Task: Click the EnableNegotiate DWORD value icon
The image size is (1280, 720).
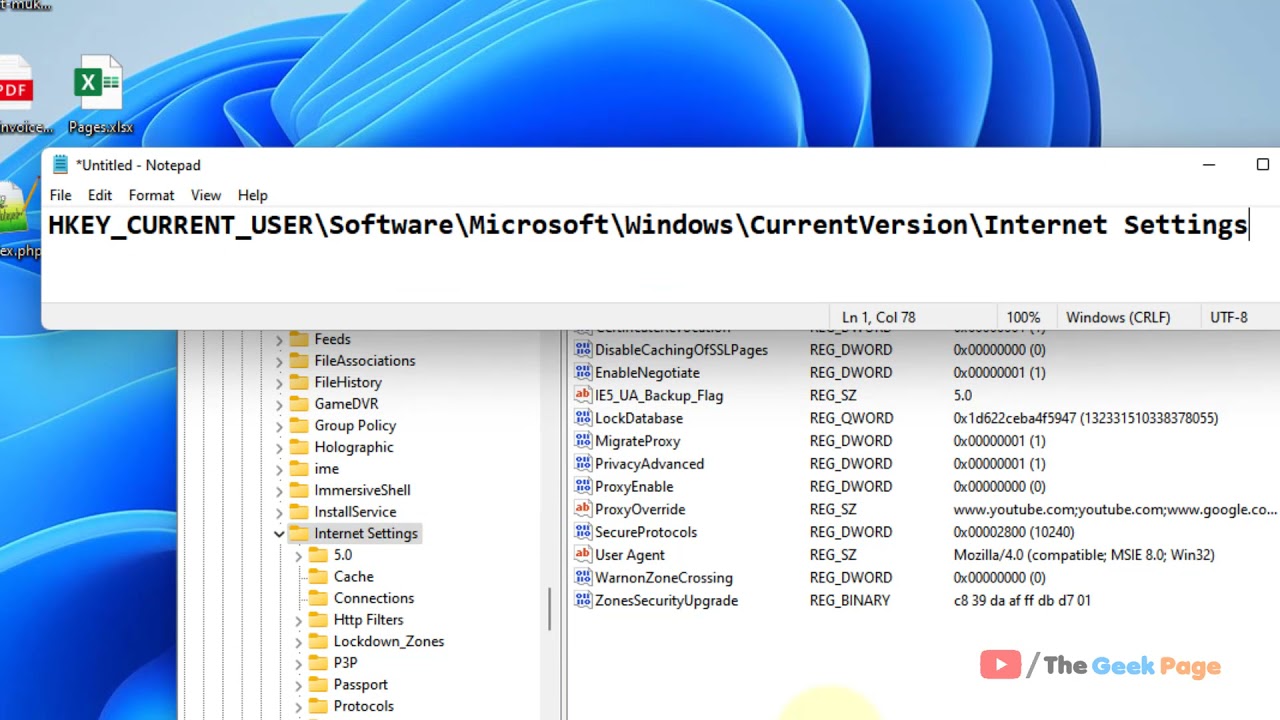Action: click(583, 372)
